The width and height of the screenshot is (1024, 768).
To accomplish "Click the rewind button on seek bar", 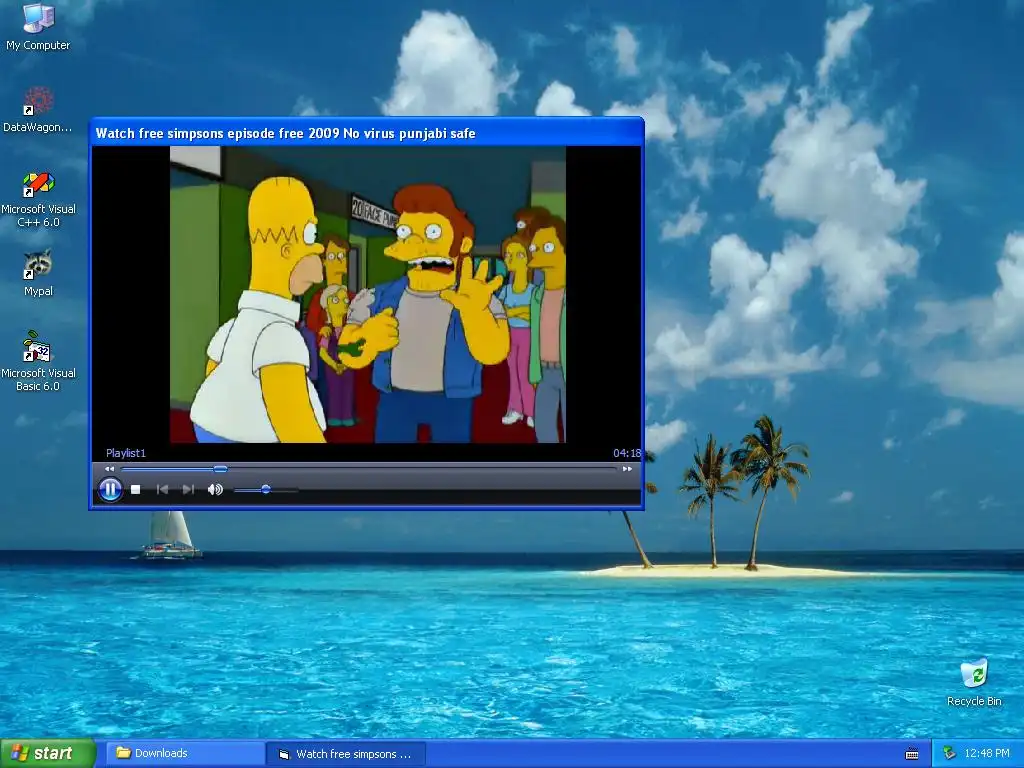I will tap(110, 469).
